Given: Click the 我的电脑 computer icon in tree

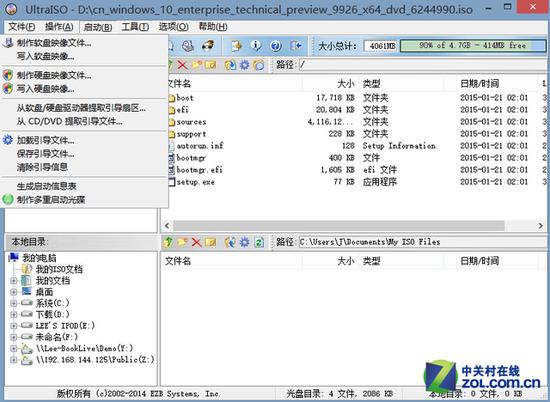Looking at the screenshot, I should click(x=14, y=257).
